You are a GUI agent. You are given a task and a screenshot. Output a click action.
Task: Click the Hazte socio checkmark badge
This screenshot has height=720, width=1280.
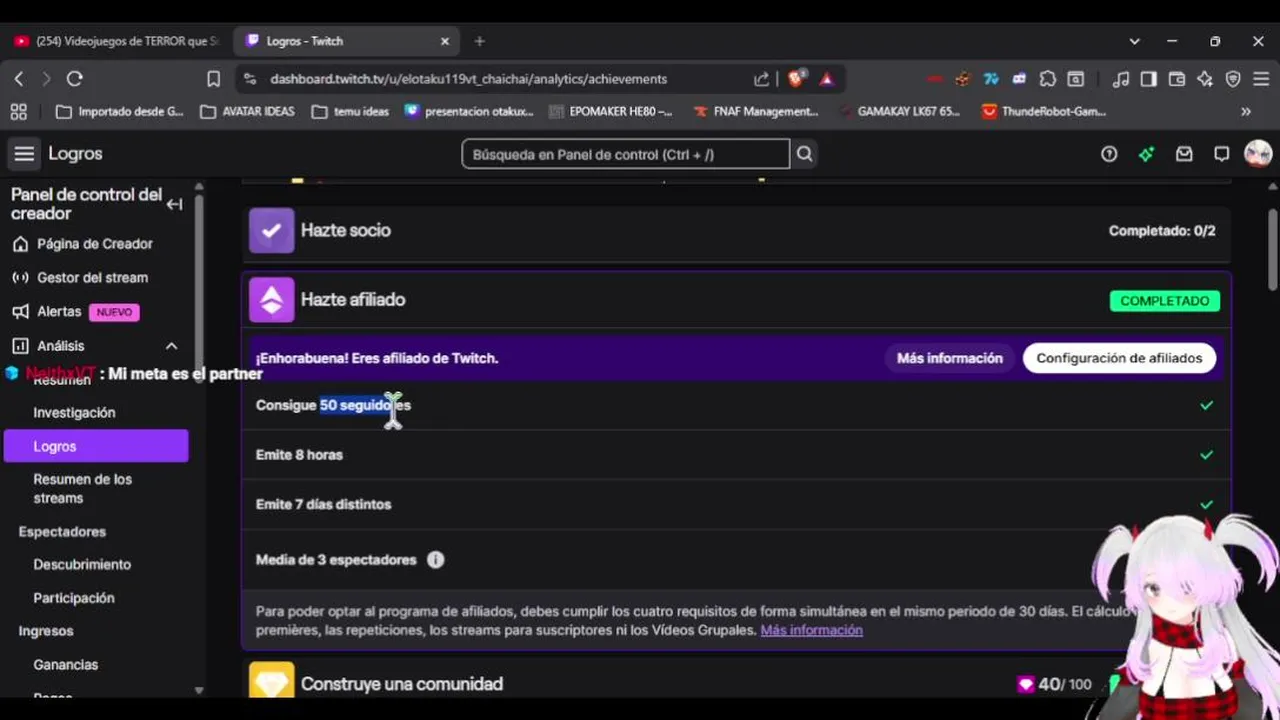(x=271, y=230)
